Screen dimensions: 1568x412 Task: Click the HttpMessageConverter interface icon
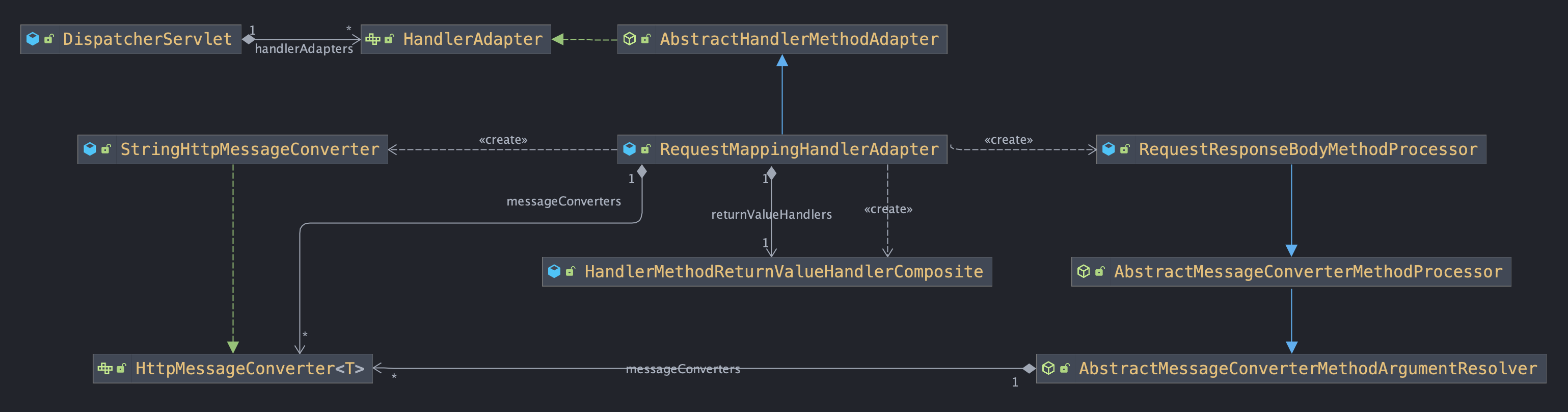pos(105,368)
